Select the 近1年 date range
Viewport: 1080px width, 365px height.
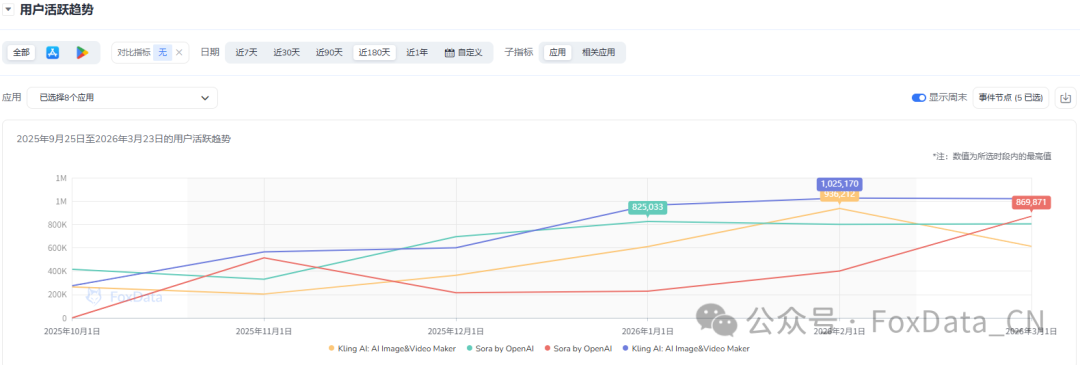(x=417, y=52)
